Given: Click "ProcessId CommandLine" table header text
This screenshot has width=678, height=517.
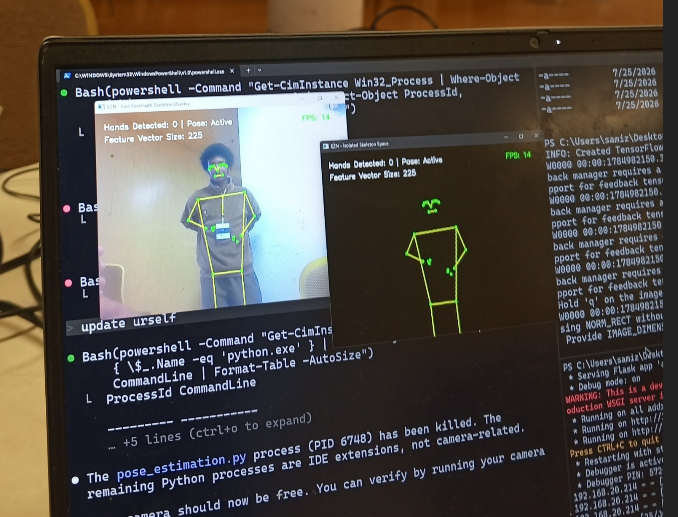Looking at the screenshot, I should [181, 391].
